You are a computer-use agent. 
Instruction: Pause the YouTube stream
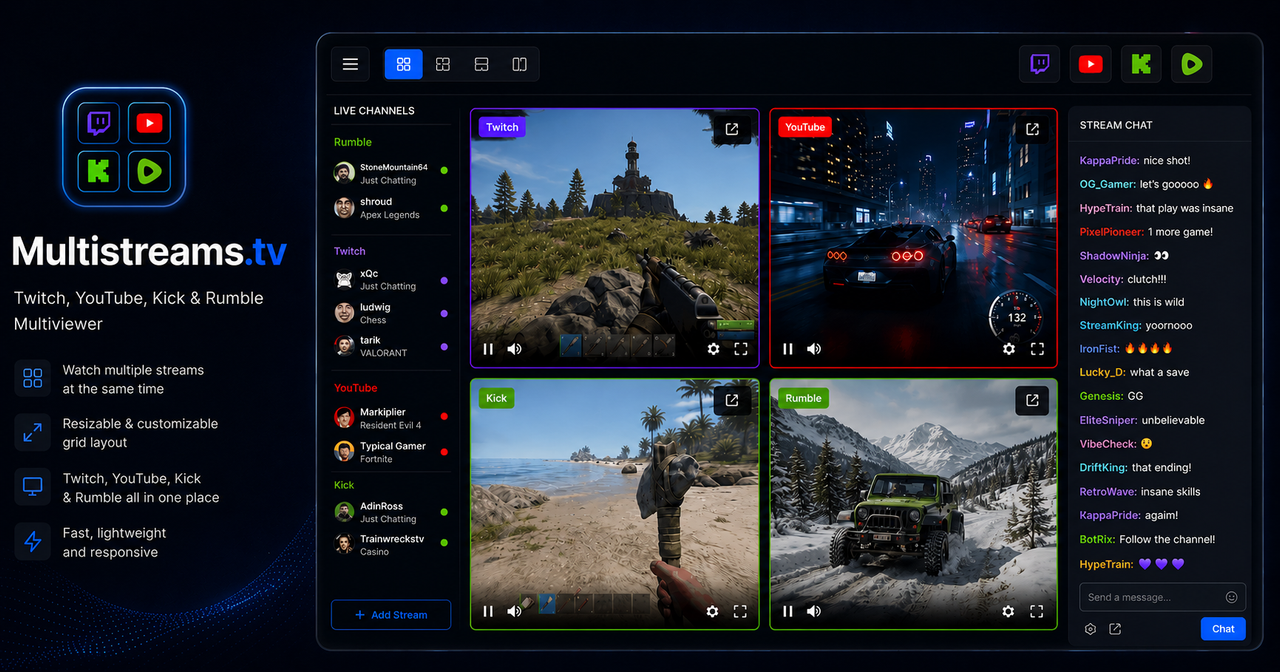(788, 349)
